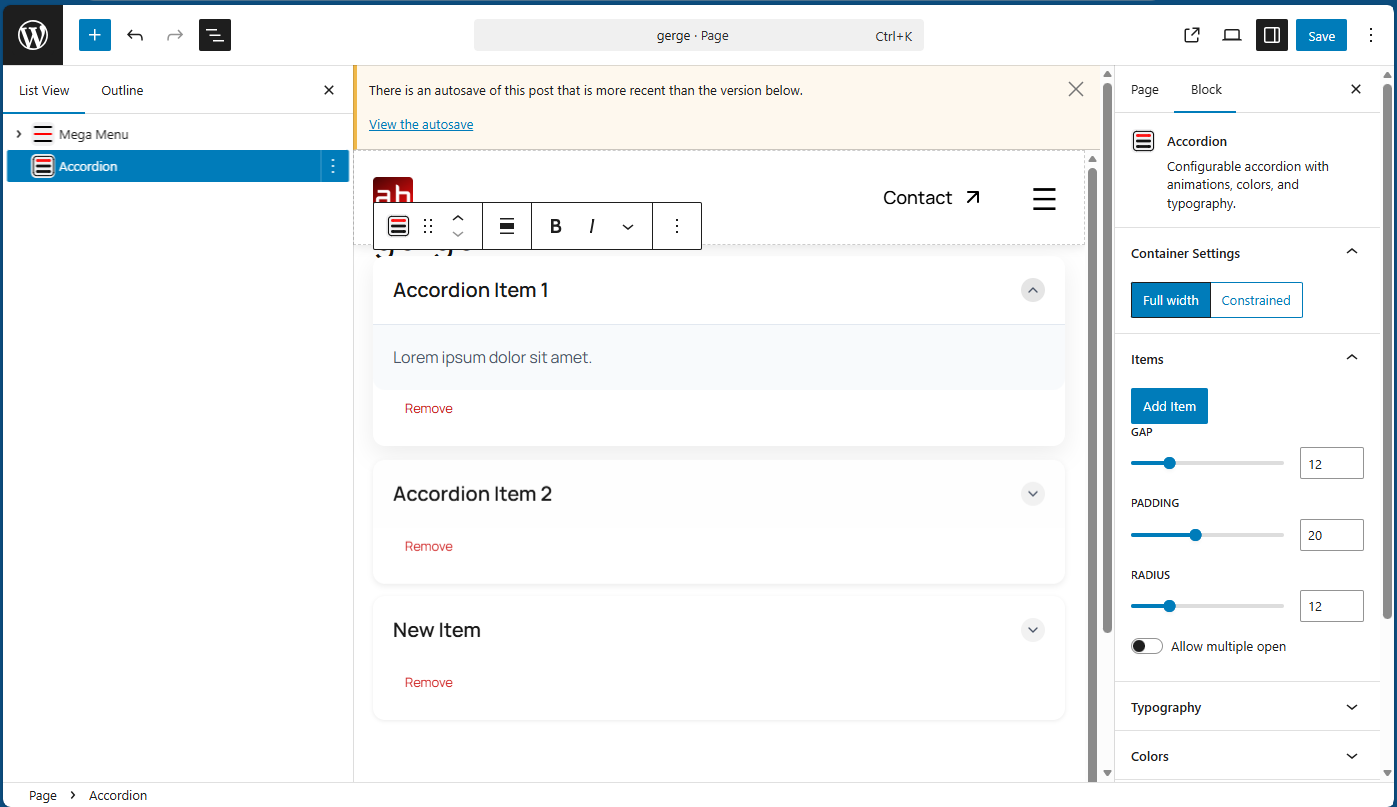The width and height of the screenshot is (1397, 807).
Task: Apply italic formatting in block toolbar
Action: pyautogui.click(x=592, y=226)
